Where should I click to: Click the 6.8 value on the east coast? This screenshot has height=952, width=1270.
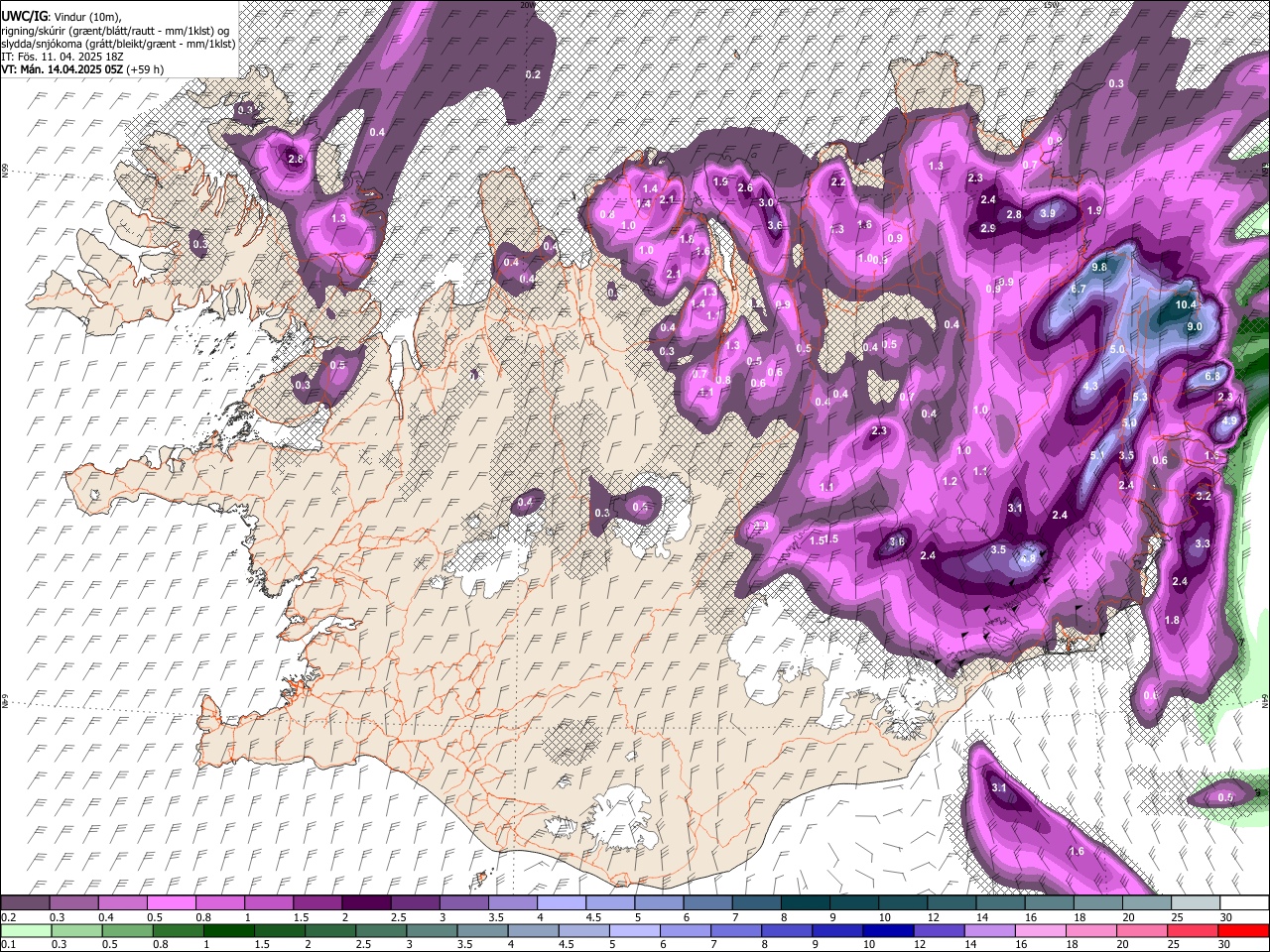tap(1211, 377)
